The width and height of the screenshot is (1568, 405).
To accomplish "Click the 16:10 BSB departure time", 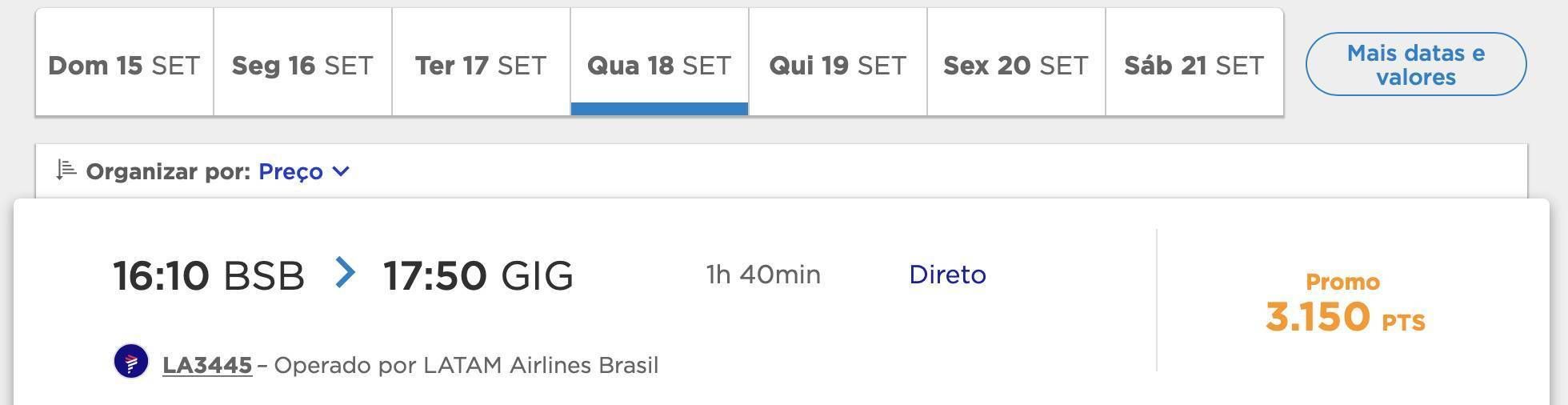I will [x=209, y=275].
